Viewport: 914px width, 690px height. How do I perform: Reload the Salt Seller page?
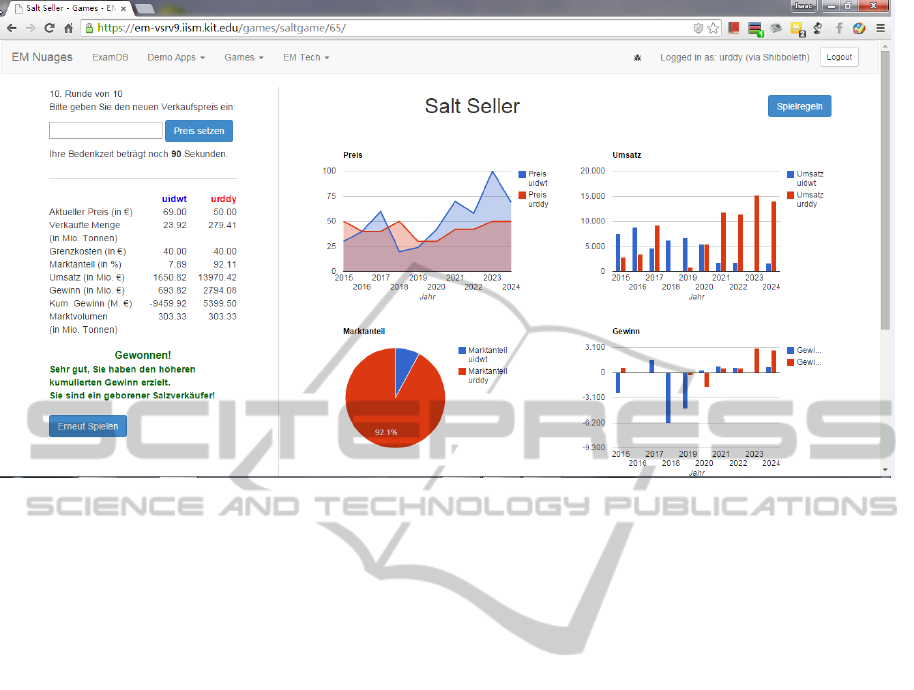48,28
